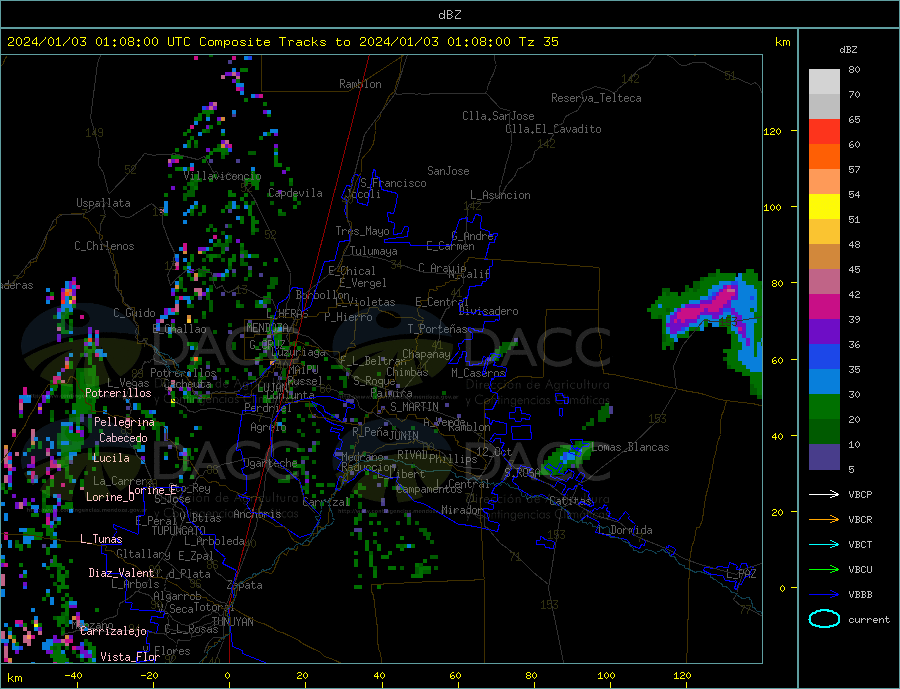Click the 'Cabecedo' place label

[123, 438]
